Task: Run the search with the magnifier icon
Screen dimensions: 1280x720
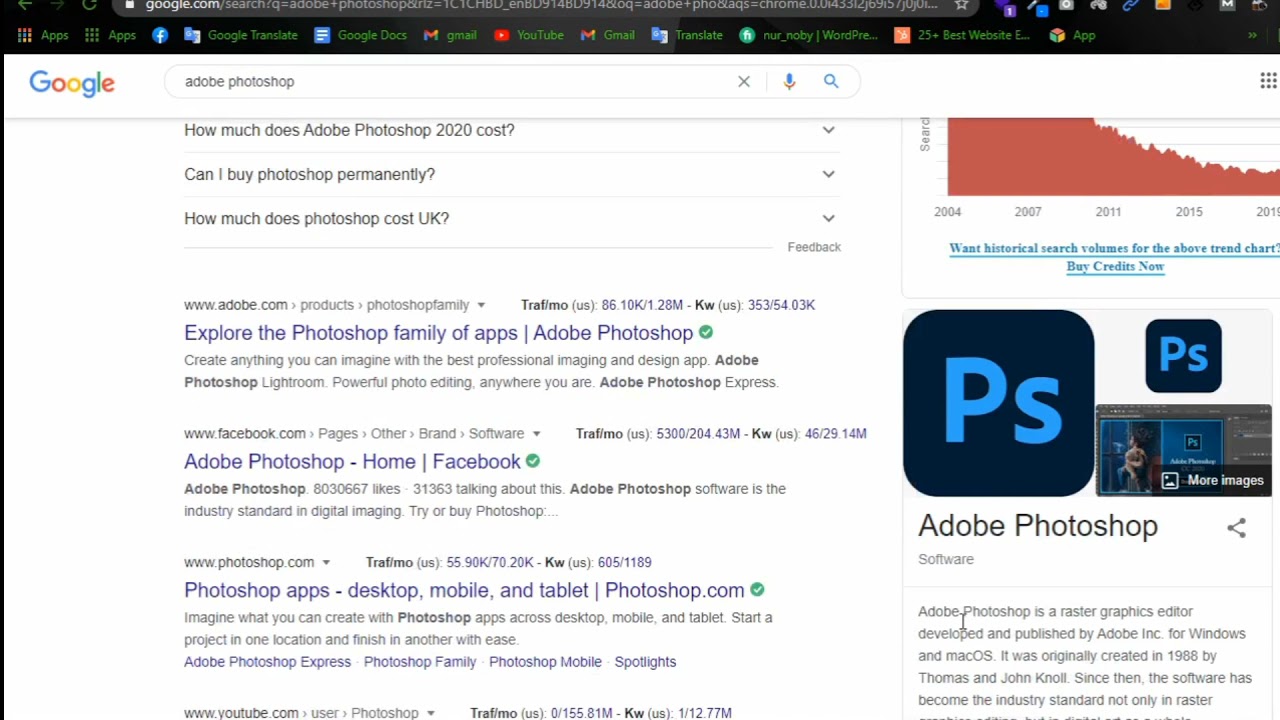Action: pyautogui.click(x=831, y=81)
